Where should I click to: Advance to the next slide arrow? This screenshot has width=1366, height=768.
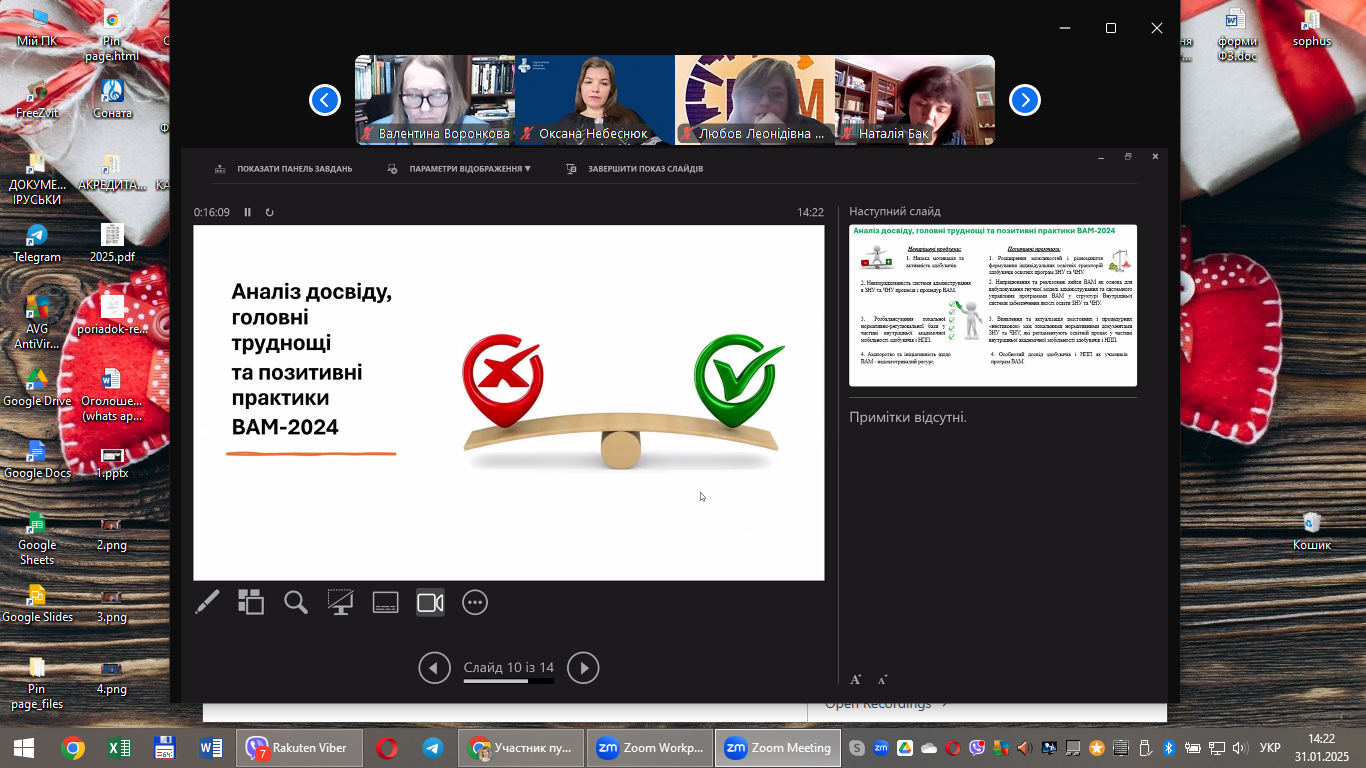point(583,668)
